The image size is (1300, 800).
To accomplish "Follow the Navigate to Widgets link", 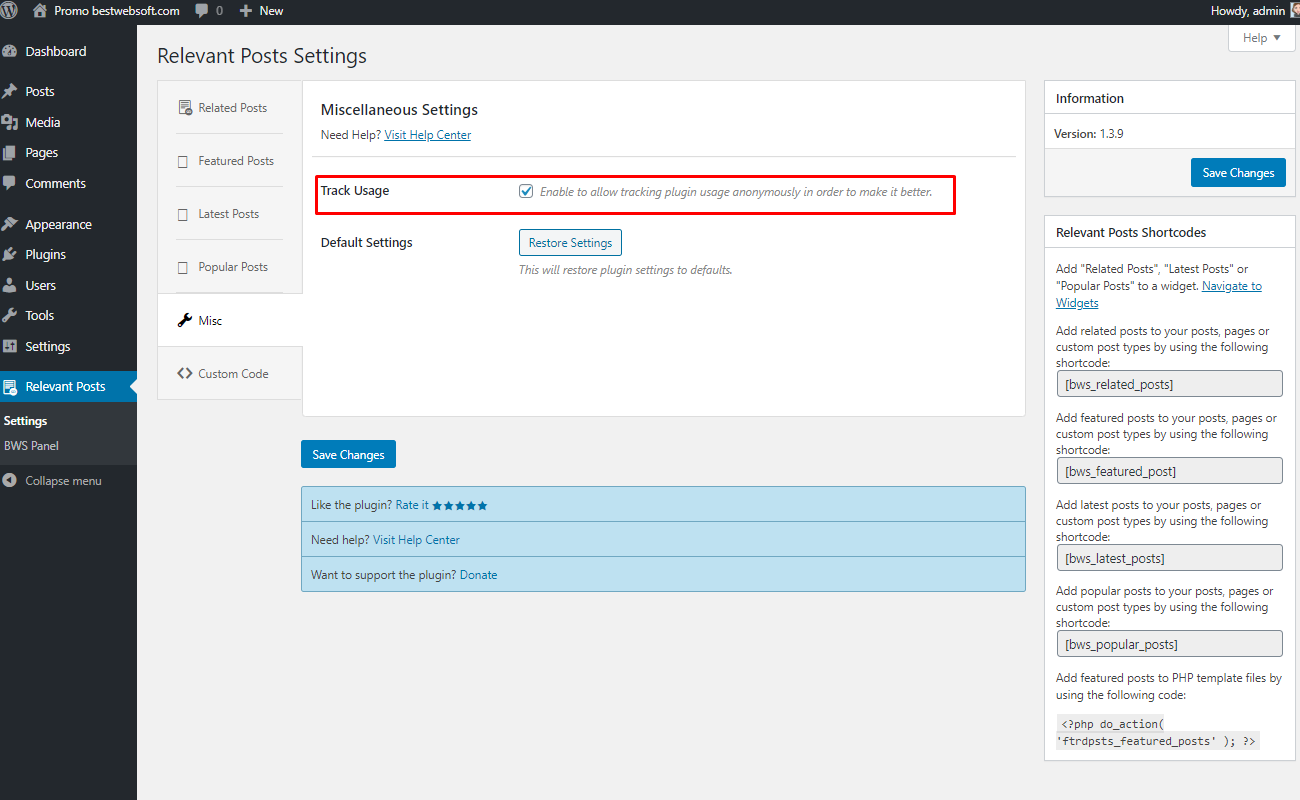I will pos(1159,294).
